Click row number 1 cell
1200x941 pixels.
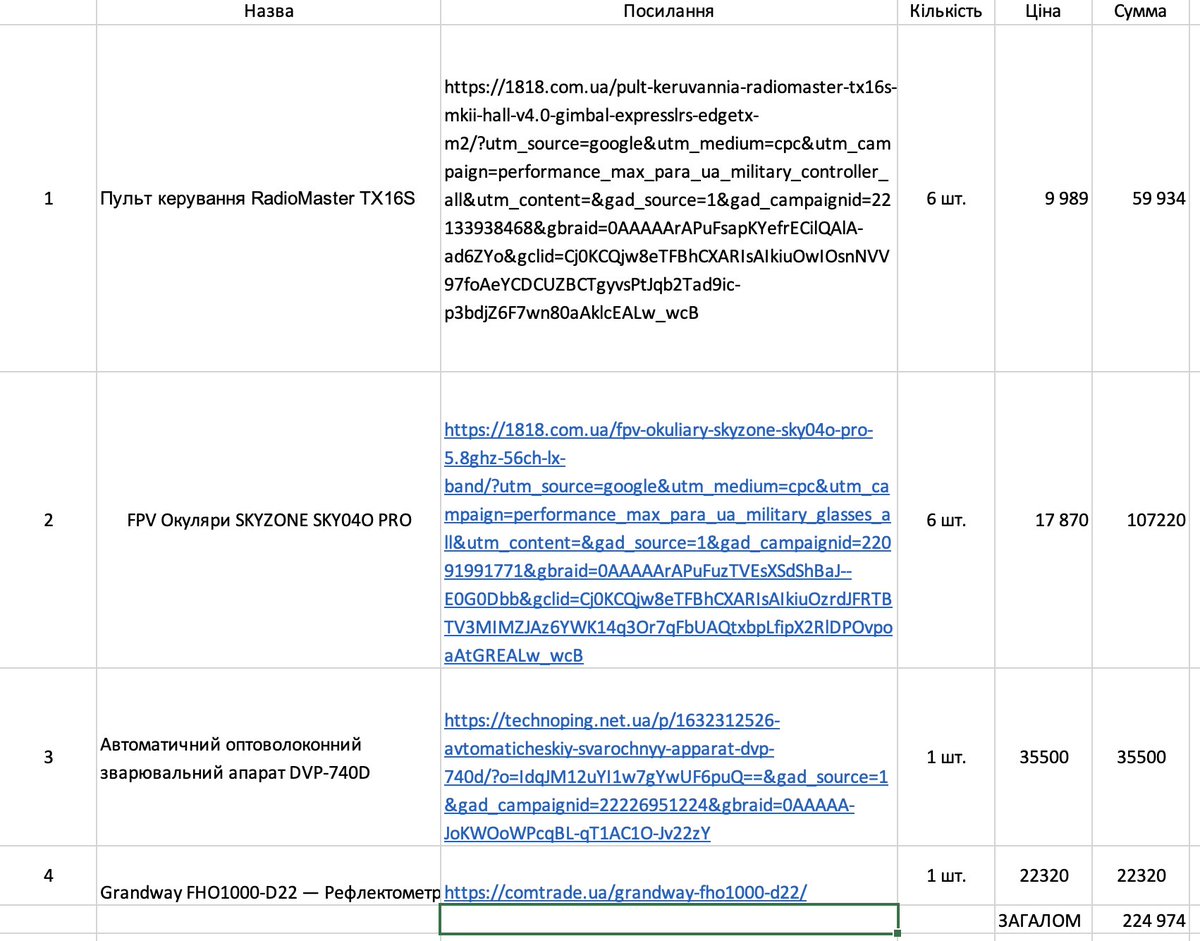pyautogui.click(x=49, y=198)
